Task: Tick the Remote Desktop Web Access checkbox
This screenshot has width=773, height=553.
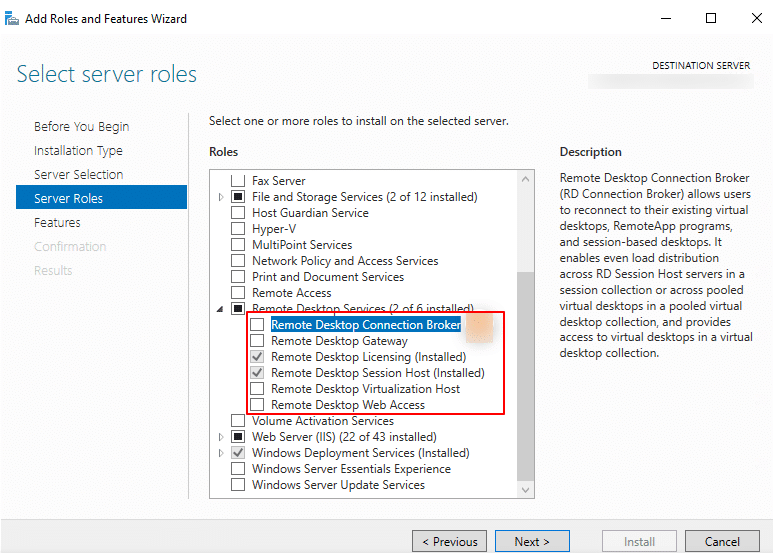Action: 258,405
